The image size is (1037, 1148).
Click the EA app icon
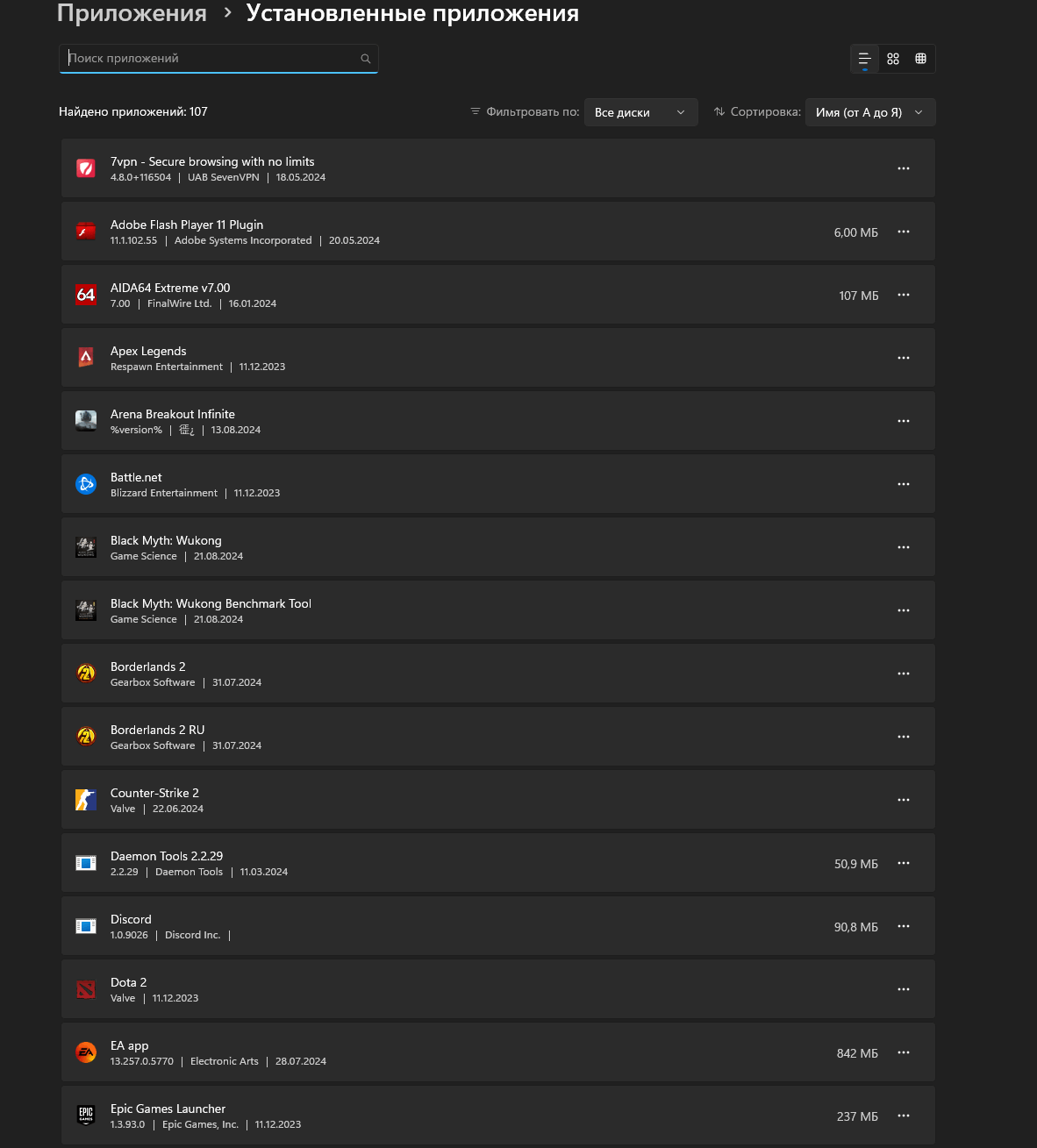tap(86, 1052)
